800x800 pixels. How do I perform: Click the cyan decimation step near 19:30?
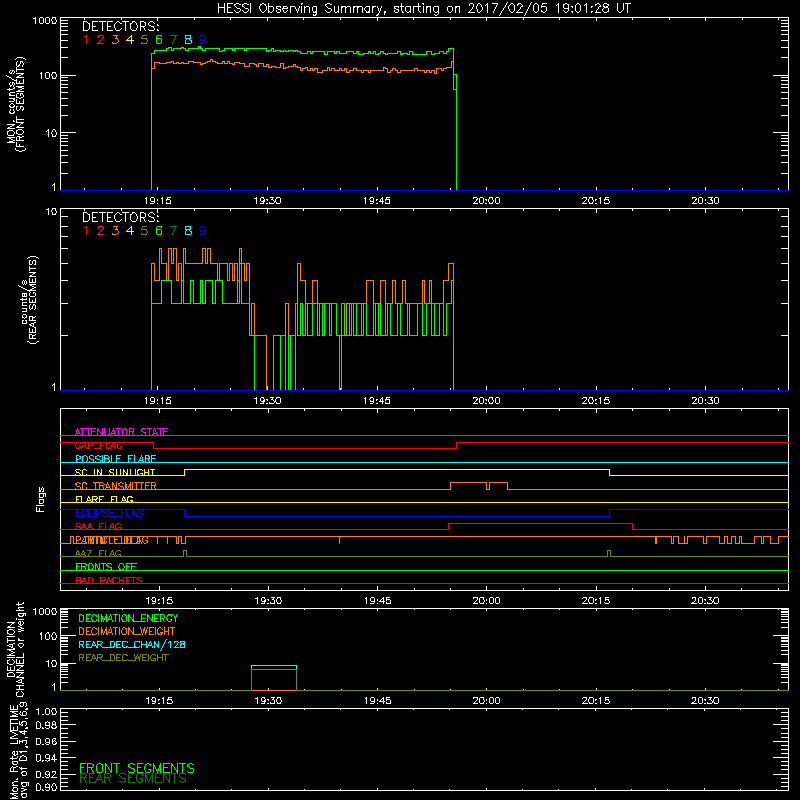[274, 666]
